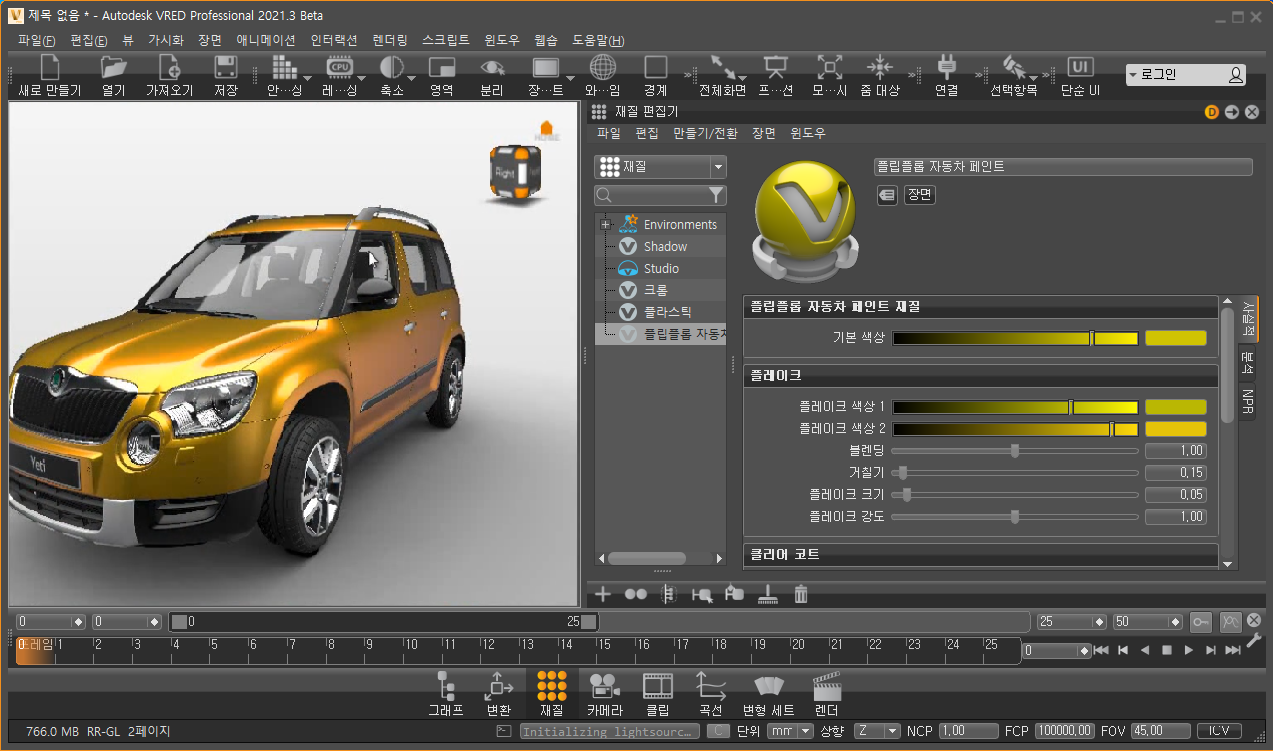Select the Studio environment item
This screenshot has width=1273, height=751.
pos(661,268)
